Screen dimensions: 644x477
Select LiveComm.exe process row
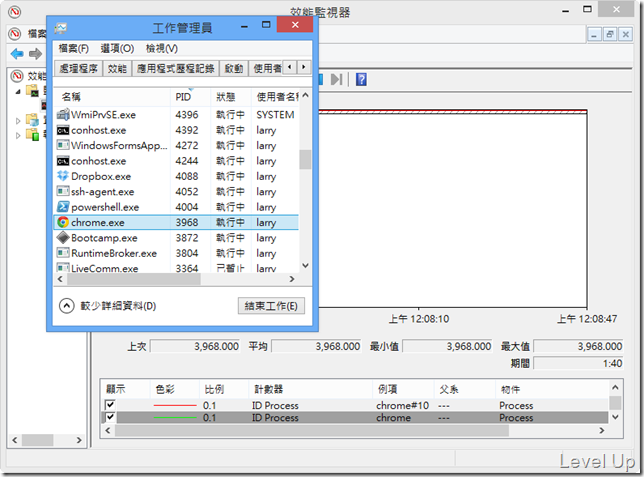[177, 268]
